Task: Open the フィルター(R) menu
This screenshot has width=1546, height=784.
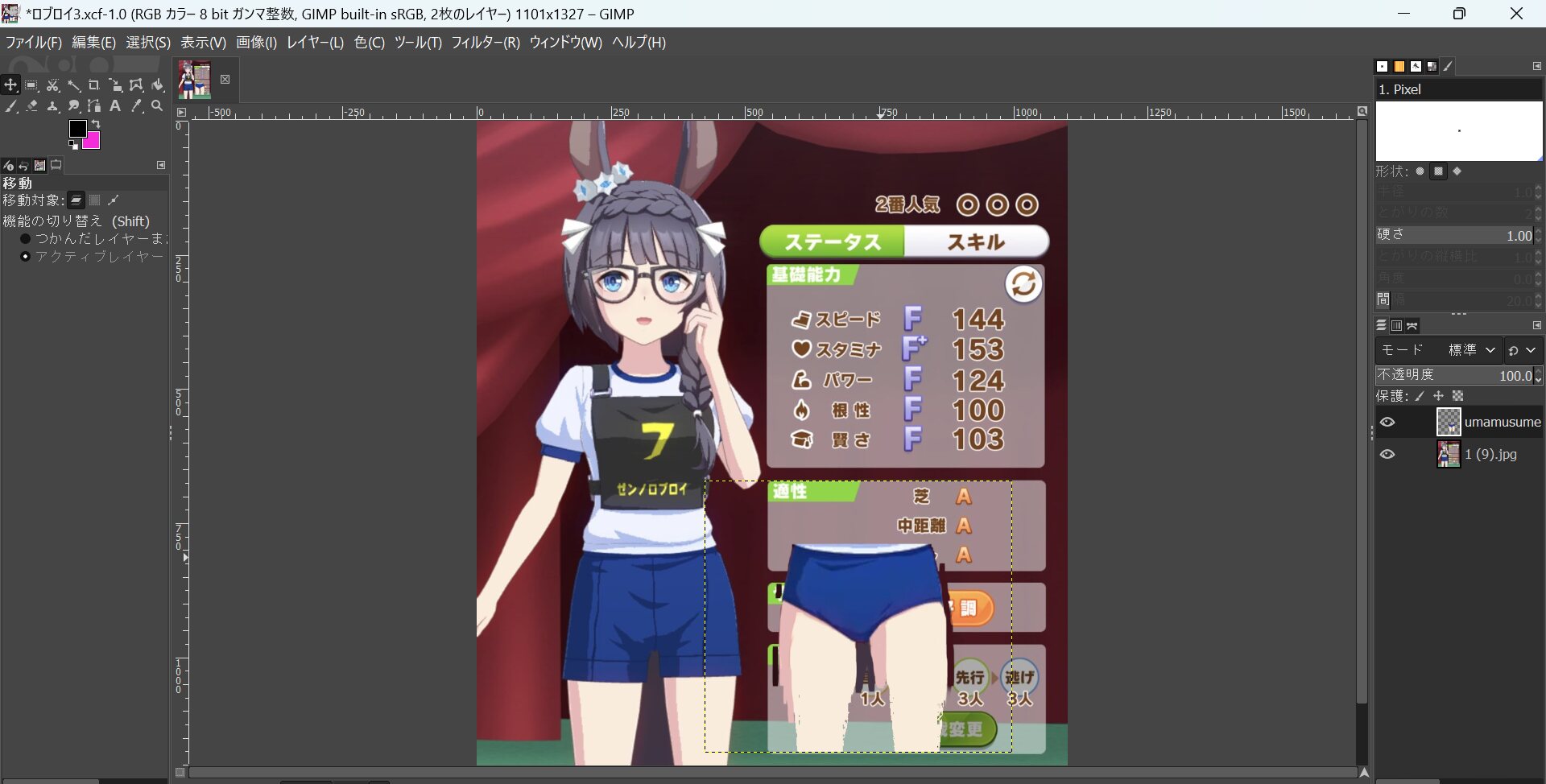Action: tap(485, 43)
